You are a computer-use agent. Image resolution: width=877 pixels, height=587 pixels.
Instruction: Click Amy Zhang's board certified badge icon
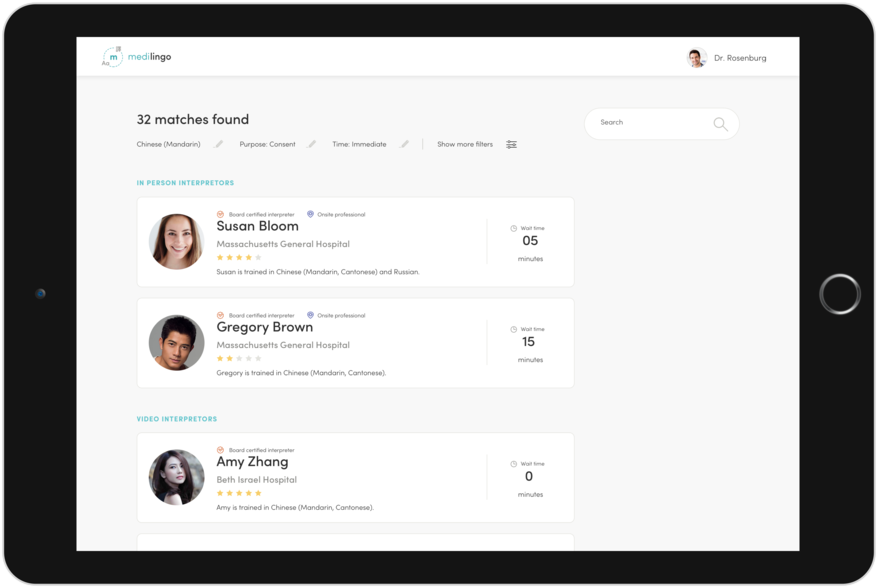coord(221,450)
